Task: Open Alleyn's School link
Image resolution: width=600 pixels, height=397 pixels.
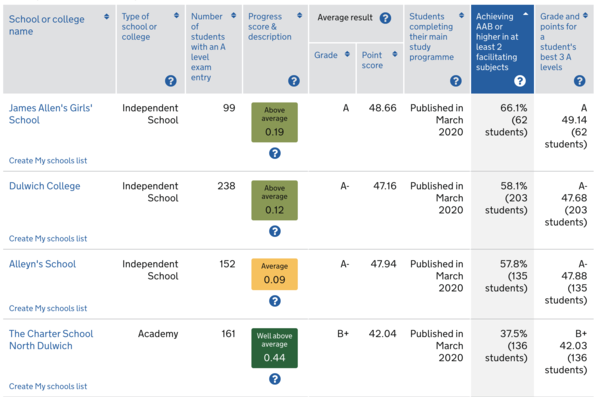Action: [x=42, y=264]
